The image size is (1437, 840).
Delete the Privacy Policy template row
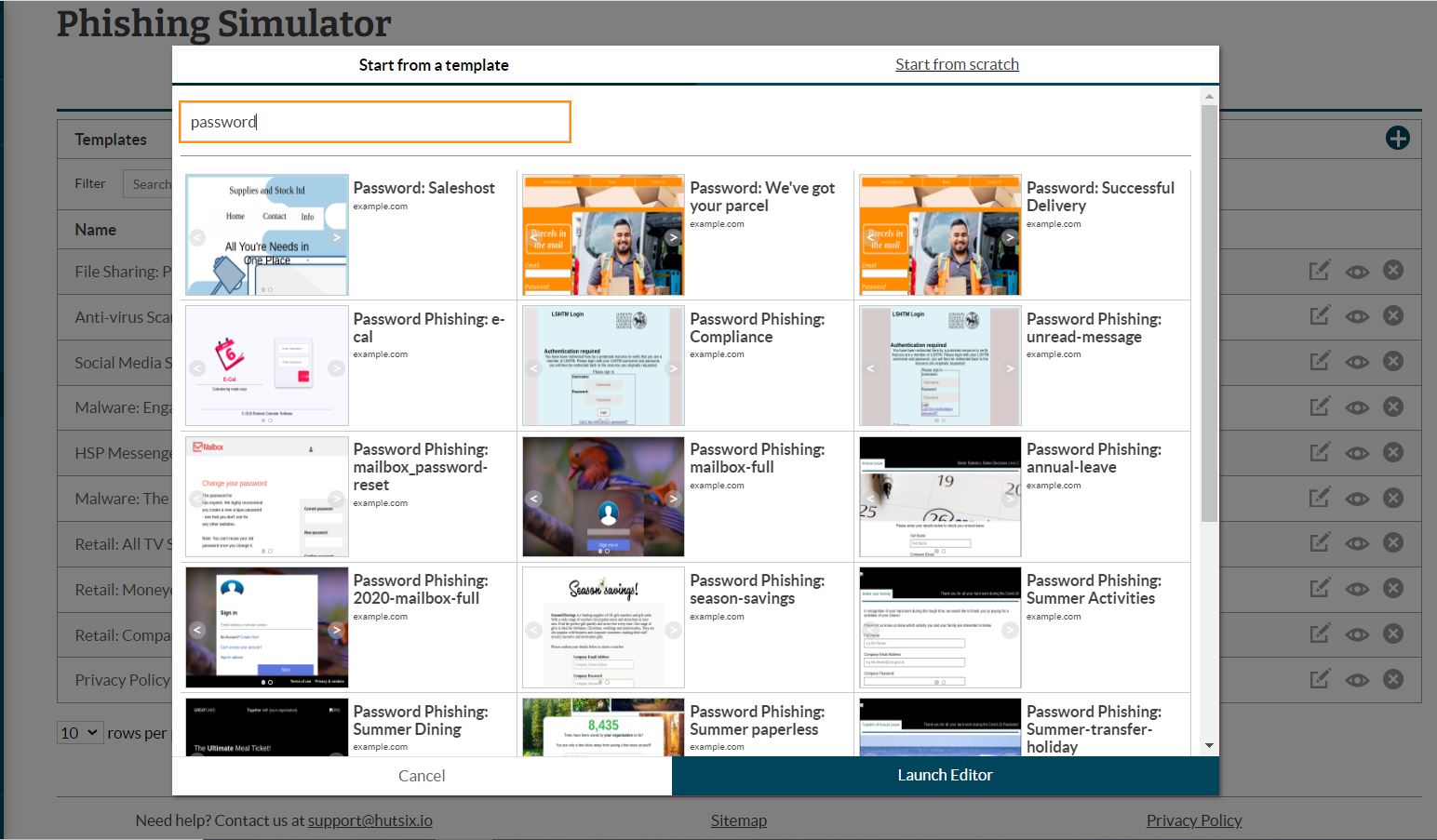click(x=1393, y=679)
